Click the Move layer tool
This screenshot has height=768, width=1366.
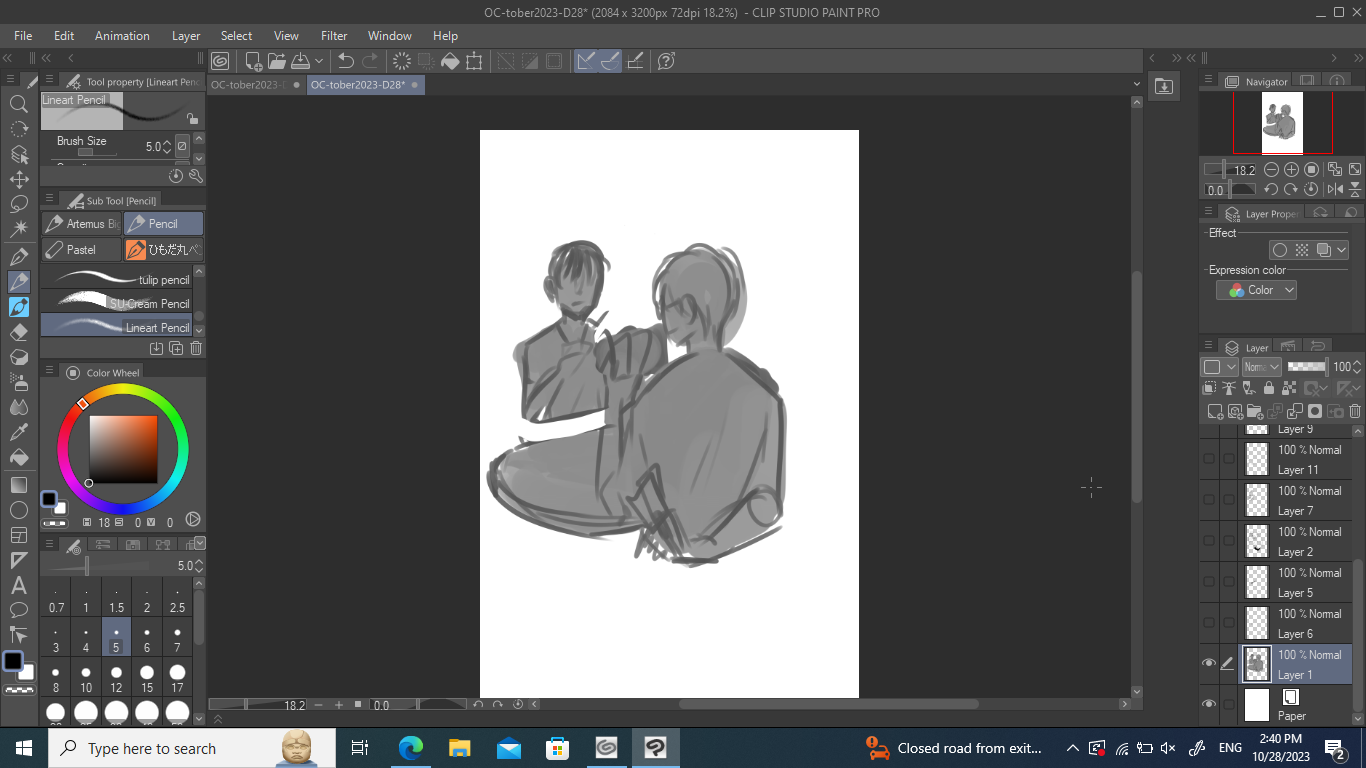pyautogui.click(x=18, y=180)
